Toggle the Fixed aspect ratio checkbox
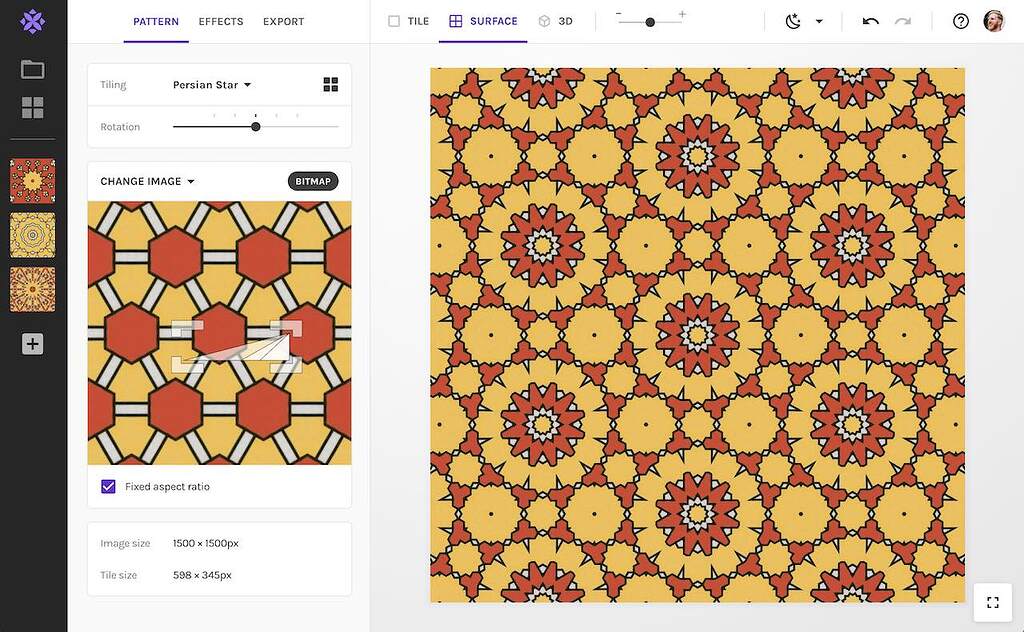Image resolution: width=1024 pixels, height=632 pixels. tap(107, 487)
